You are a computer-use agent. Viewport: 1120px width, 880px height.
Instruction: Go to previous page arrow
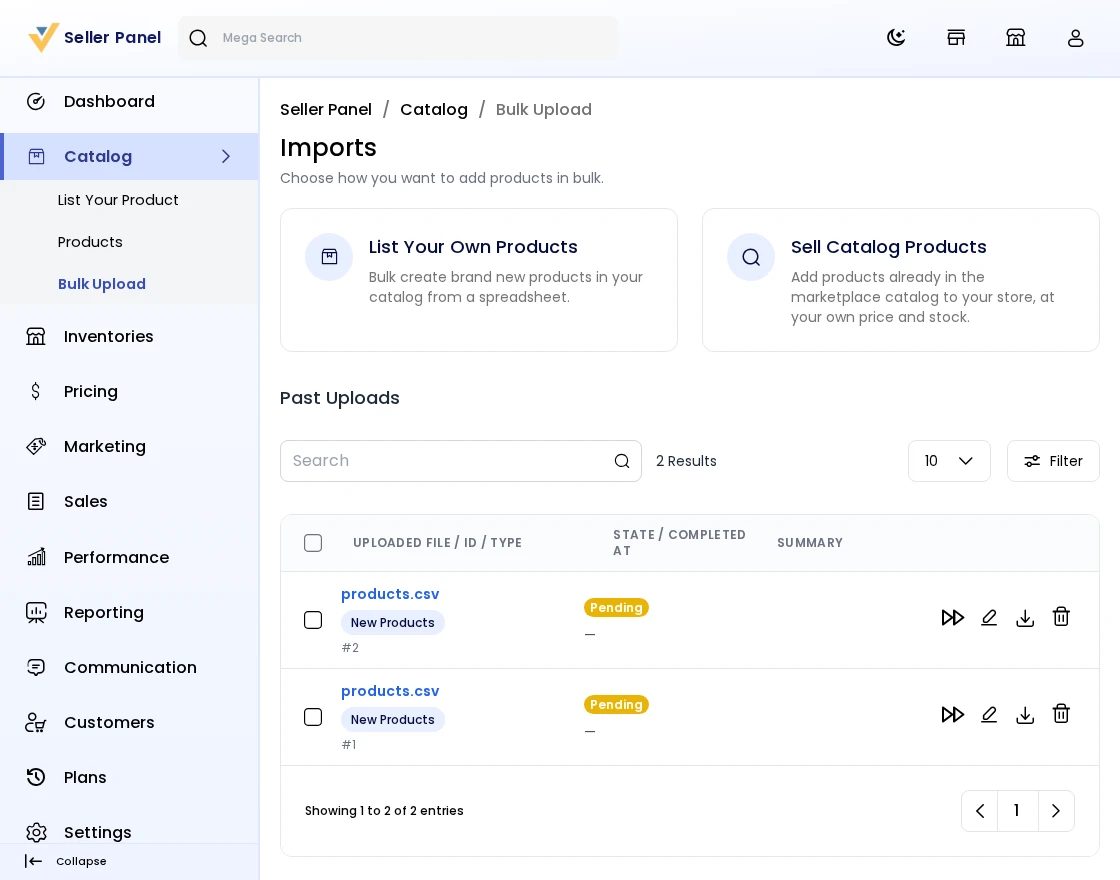[x=980, y=811]
